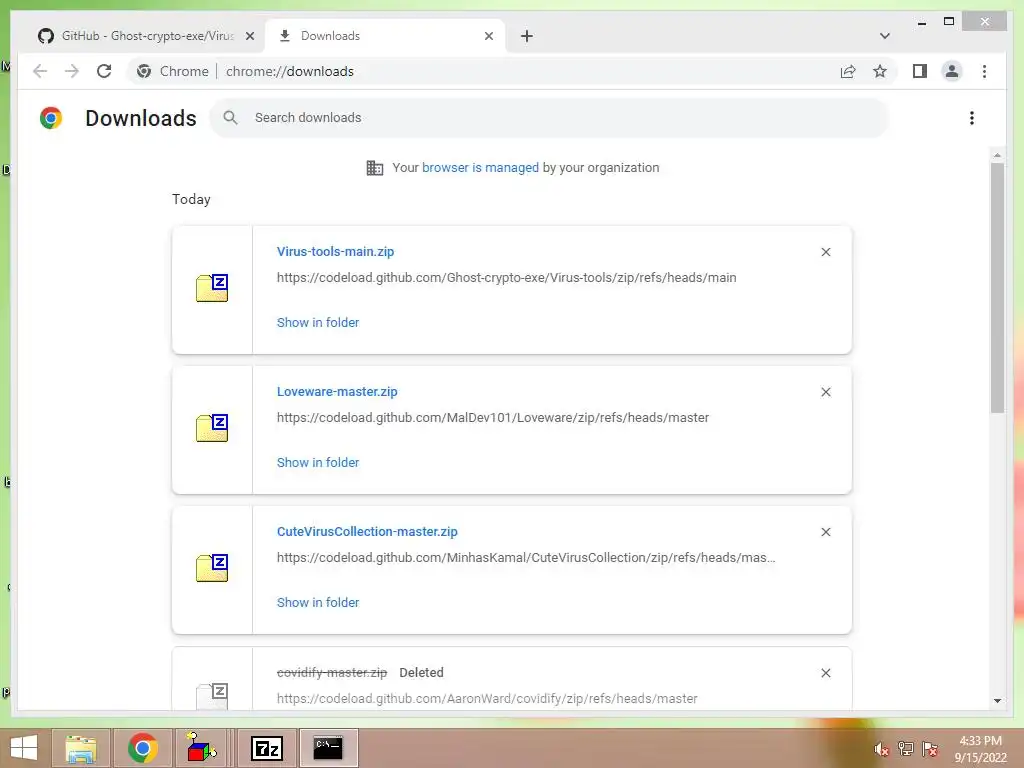The width and height of the screenshot is (1024, 768).
Task: Show CuteVirusCollection-master.zip in folder
Action: tap(318, 603)
